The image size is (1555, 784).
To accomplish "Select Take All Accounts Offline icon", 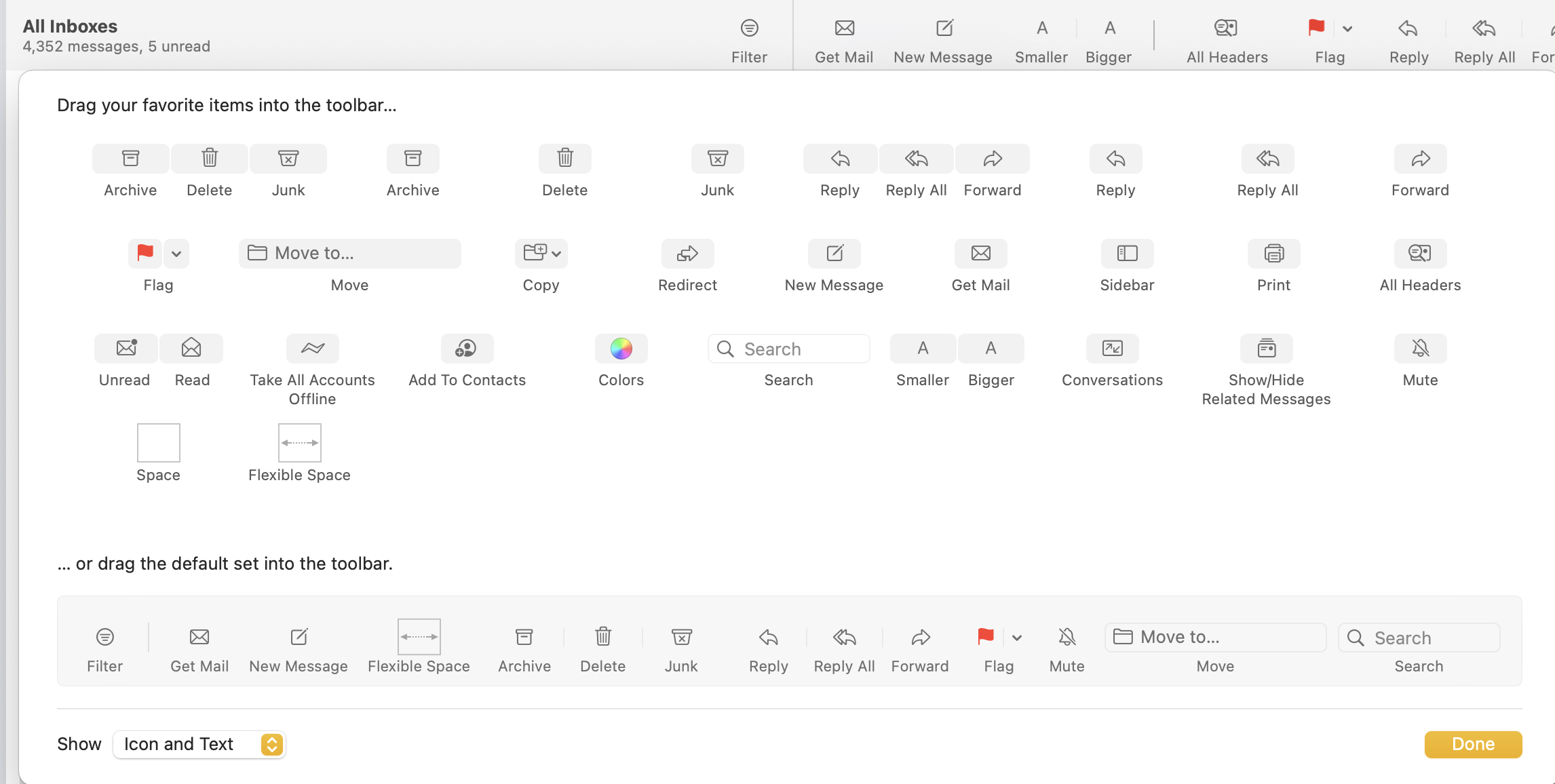I will click(312, 349).
